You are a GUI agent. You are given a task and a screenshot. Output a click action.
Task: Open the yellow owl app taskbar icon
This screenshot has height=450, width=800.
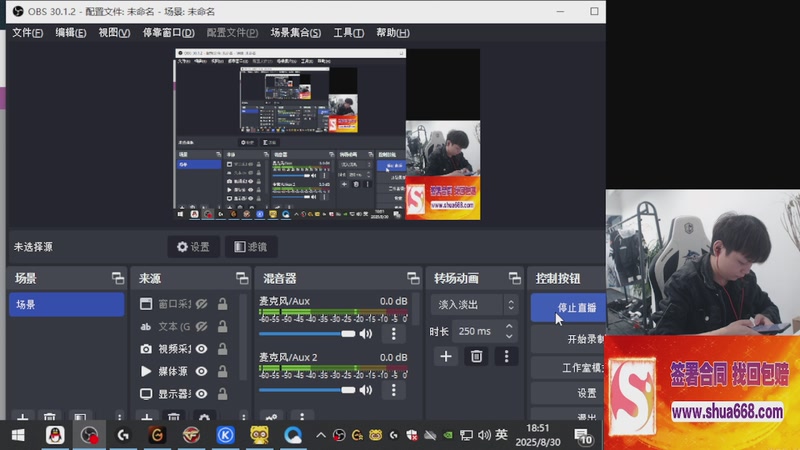pos(259,435)
